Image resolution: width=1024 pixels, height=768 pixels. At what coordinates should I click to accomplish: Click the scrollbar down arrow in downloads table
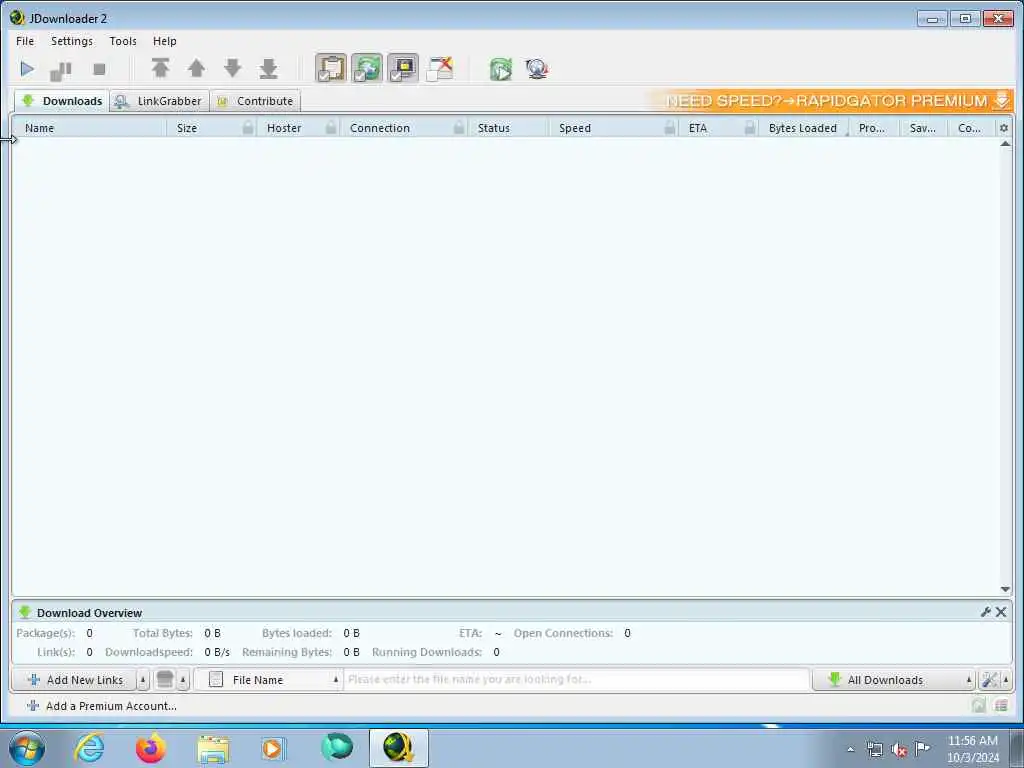pos(1006,589)
